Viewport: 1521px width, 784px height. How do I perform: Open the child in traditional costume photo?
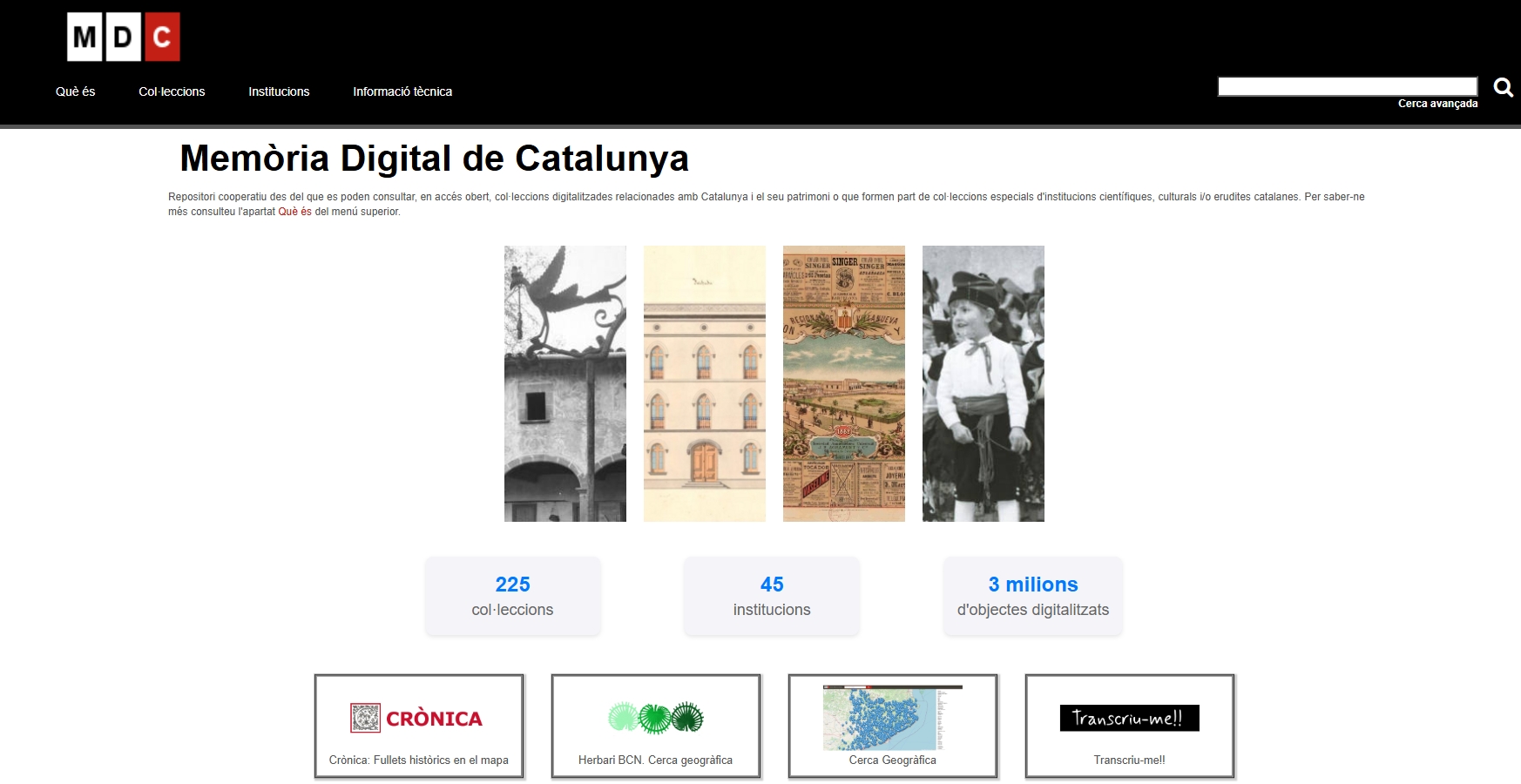click(984, 383)
